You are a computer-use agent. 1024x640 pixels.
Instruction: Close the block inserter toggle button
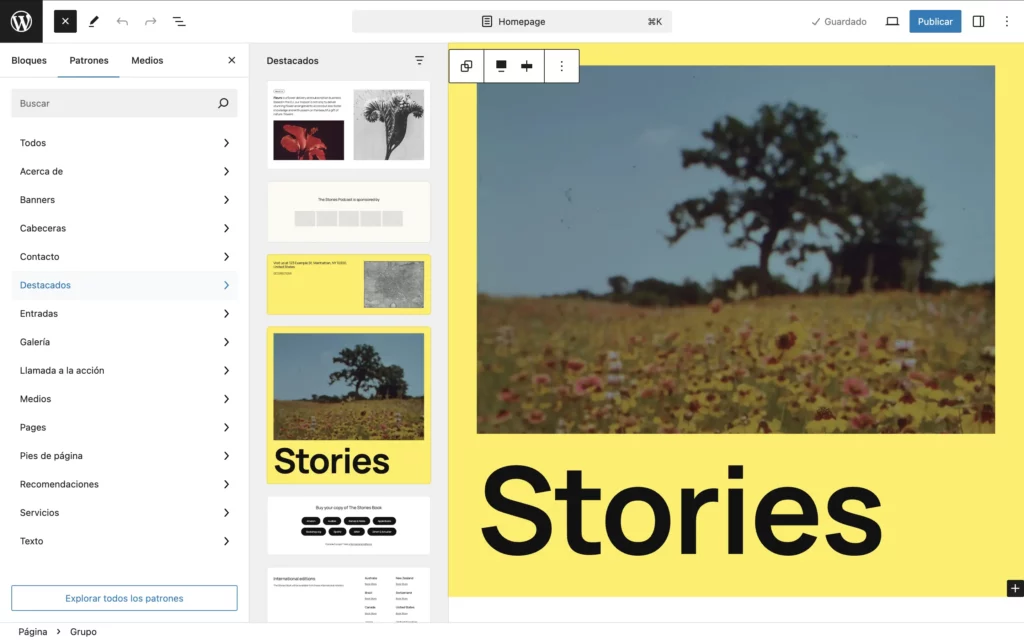65,21
